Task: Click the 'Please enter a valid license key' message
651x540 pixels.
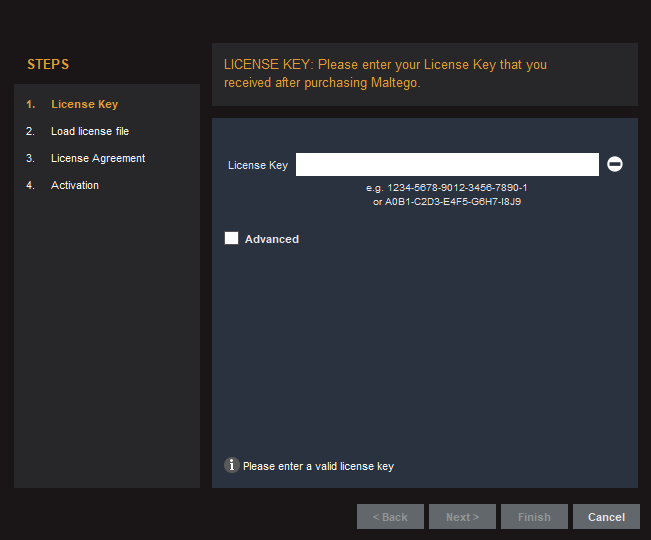Action: point(318,466)
